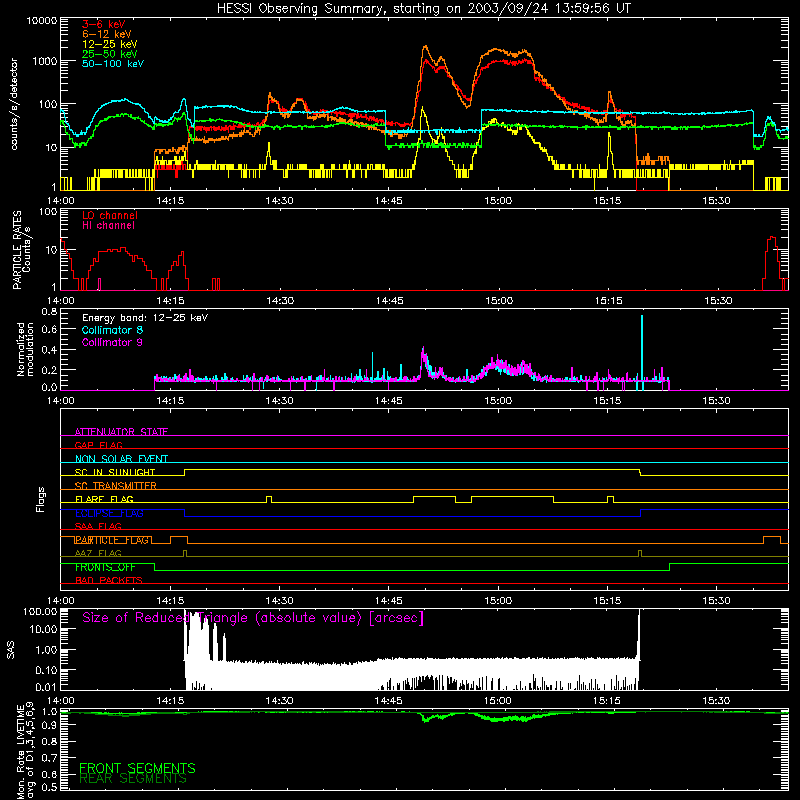Viewport: 800px width, 800px height.
Task: Select the 'ATTENUATOR_STATE' flag label
Action: point(121,432)
